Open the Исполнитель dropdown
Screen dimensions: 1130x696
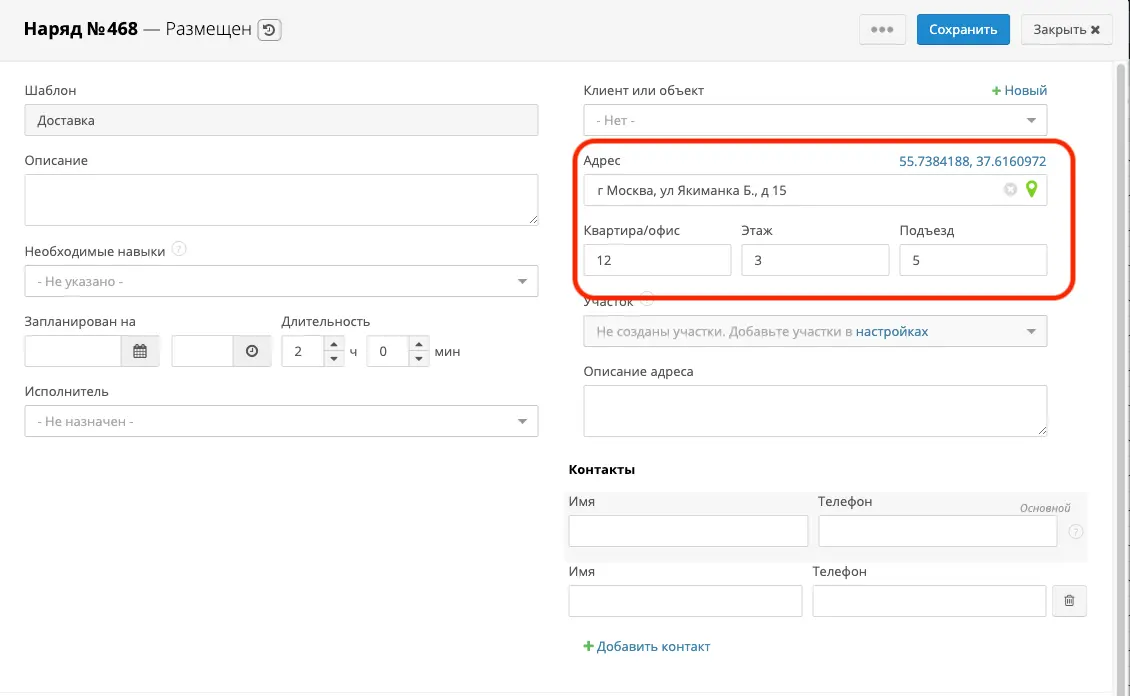point(281,421)
